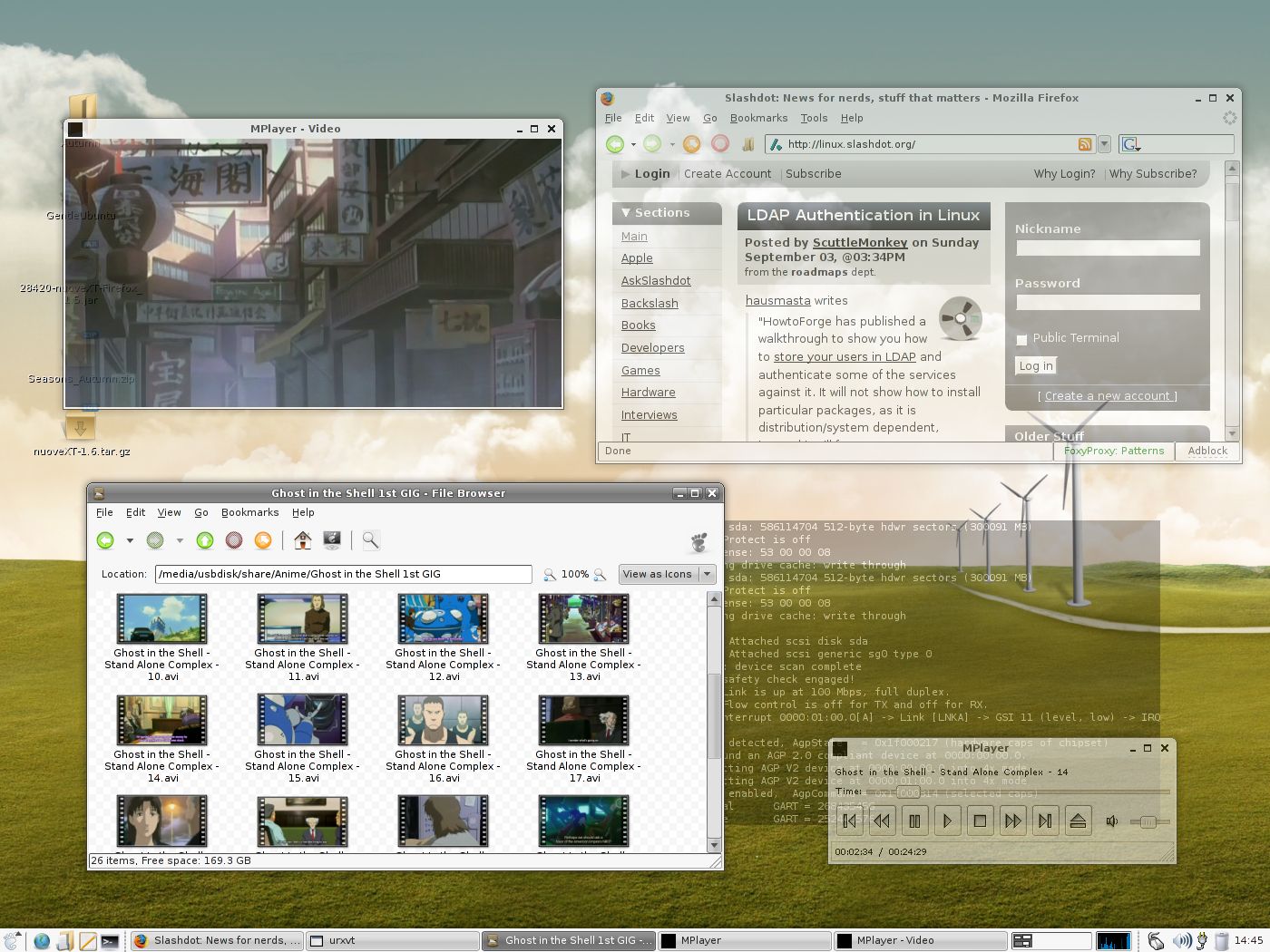Expand the Login triangle on Slashdot
Image resolution: width=1270 pixels, height=952 pixels.
pos(625,174)
